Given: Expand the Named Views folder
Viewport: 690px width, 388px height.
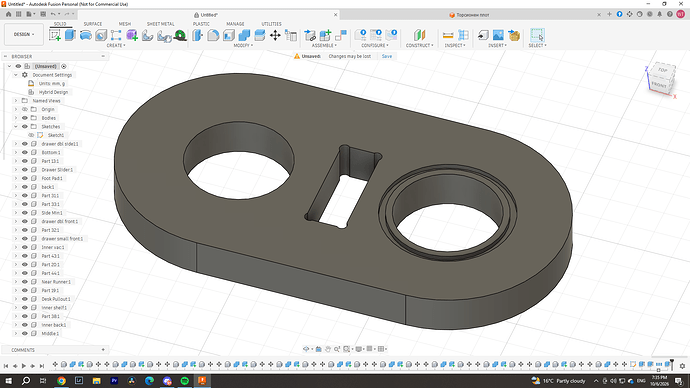Looking at the screenshot, I should click(x=16, y=101).
